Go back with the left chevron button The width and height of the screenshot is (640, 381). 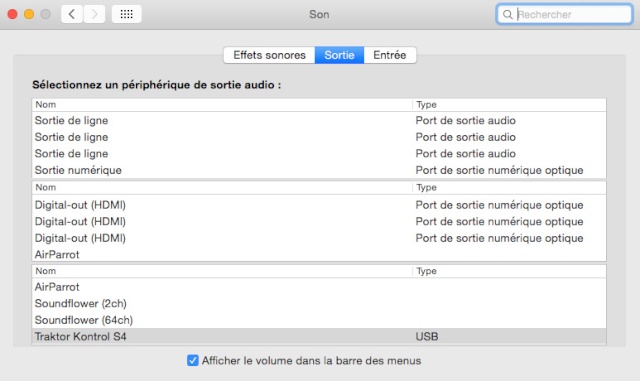pos(72,14)
